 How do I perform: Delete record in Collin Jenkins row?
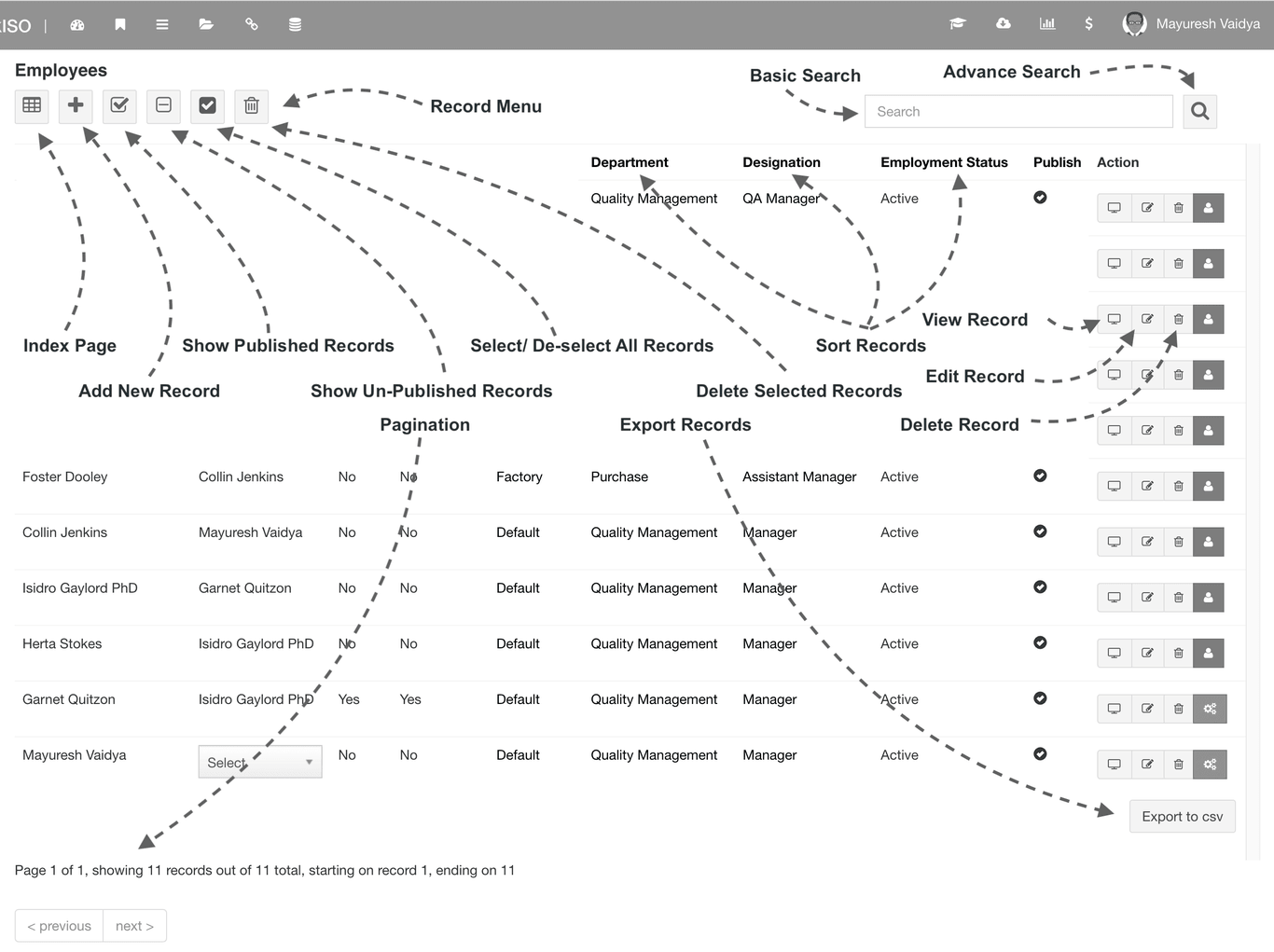coord(1179,542)
